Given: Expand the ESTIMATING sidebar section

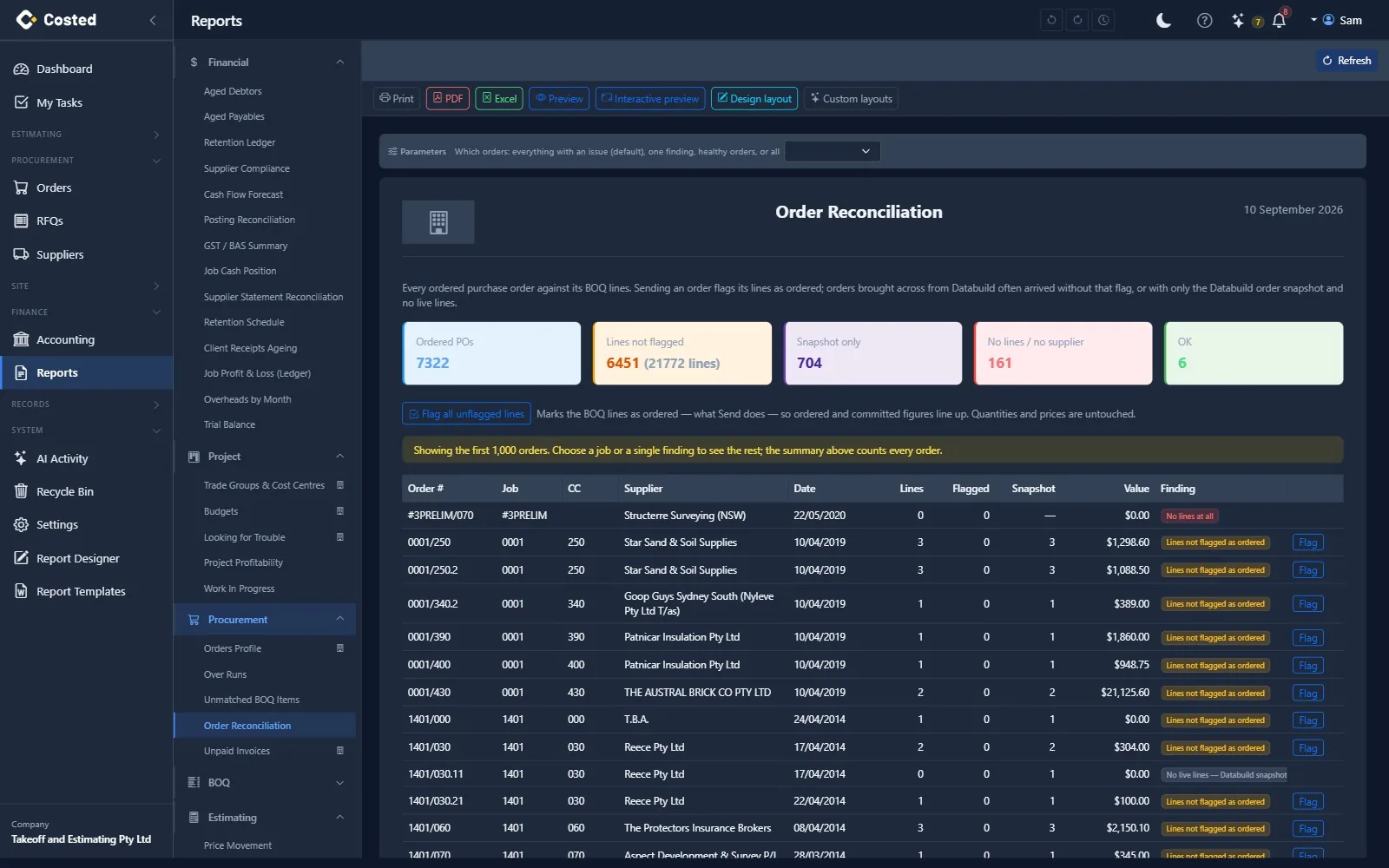Looking at the screenshot, I should point(87,135).
